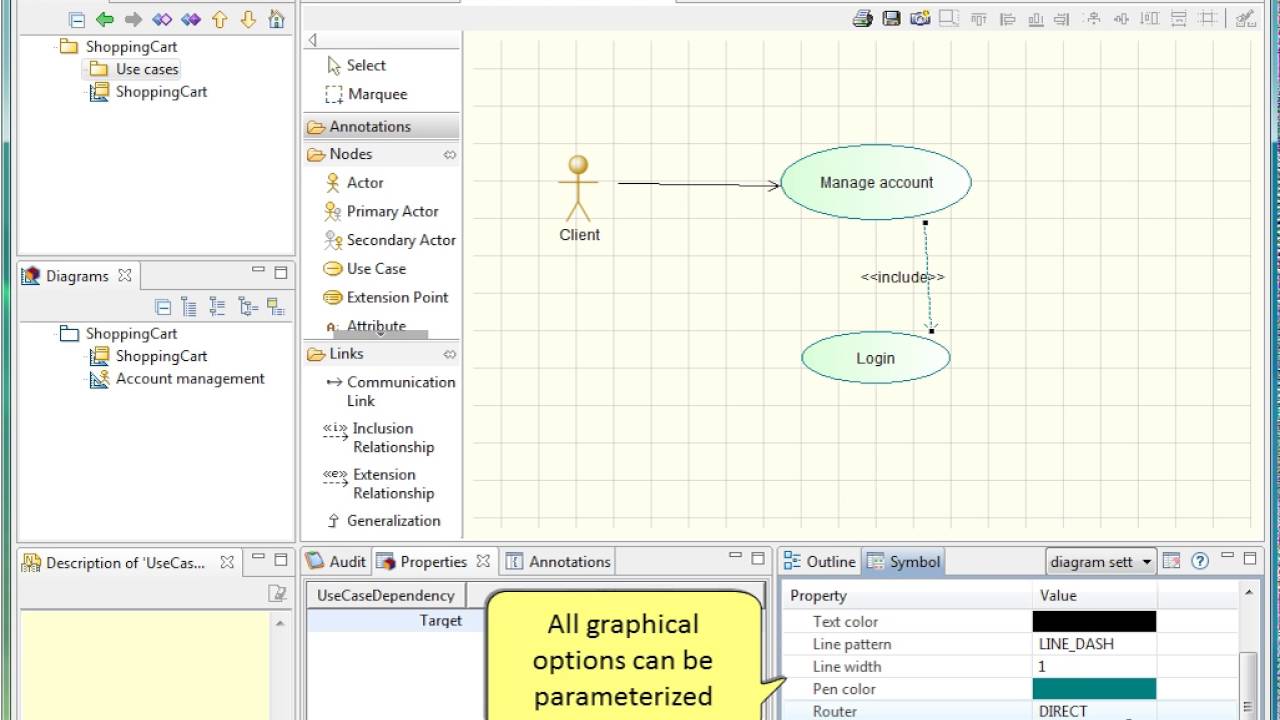Select ShoppingCart root folder in model explorer

(x=118, y=47)
